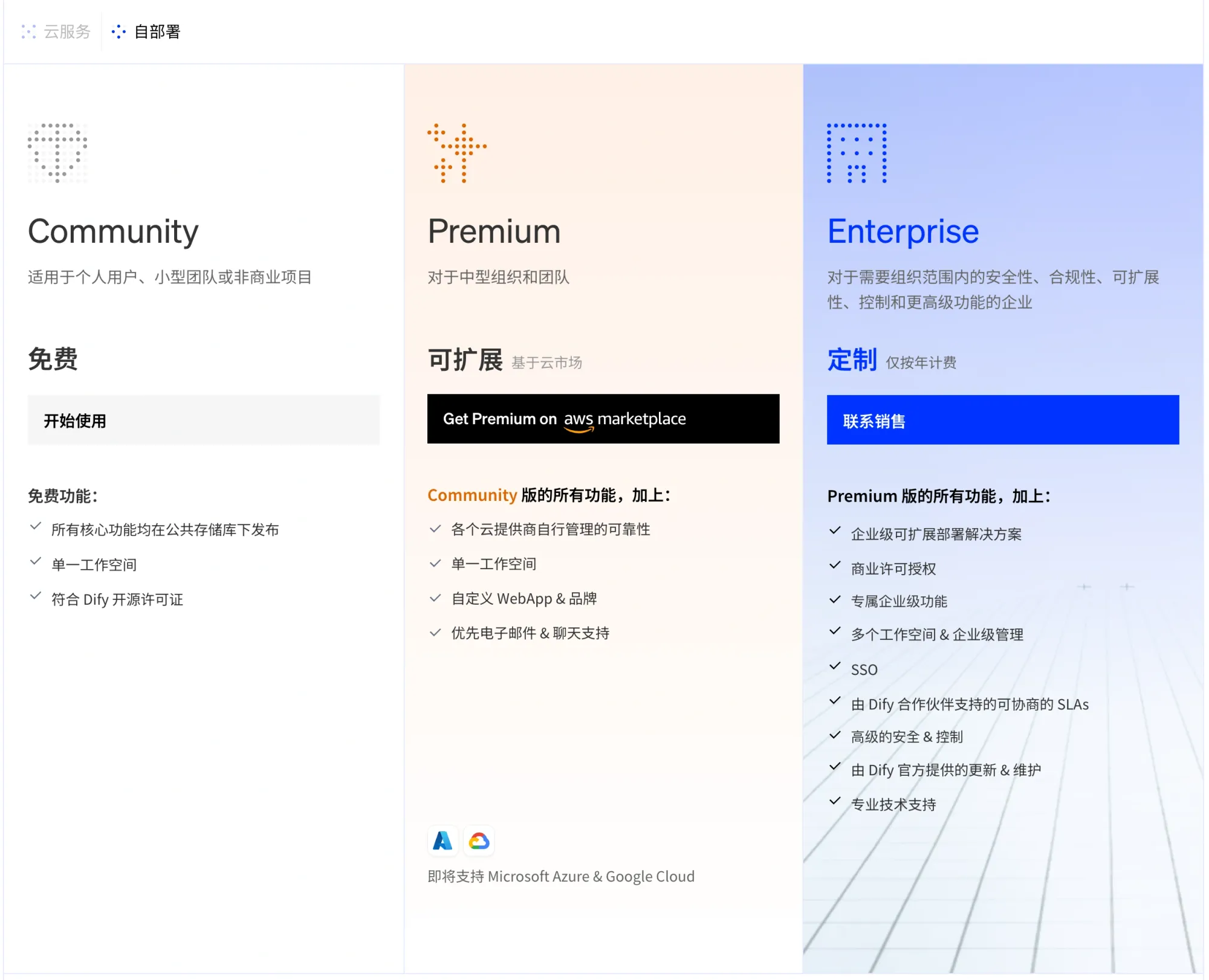Click the Premium plan orange dotted logo
The image size is (1209, 980).
(x=457, y=153)
